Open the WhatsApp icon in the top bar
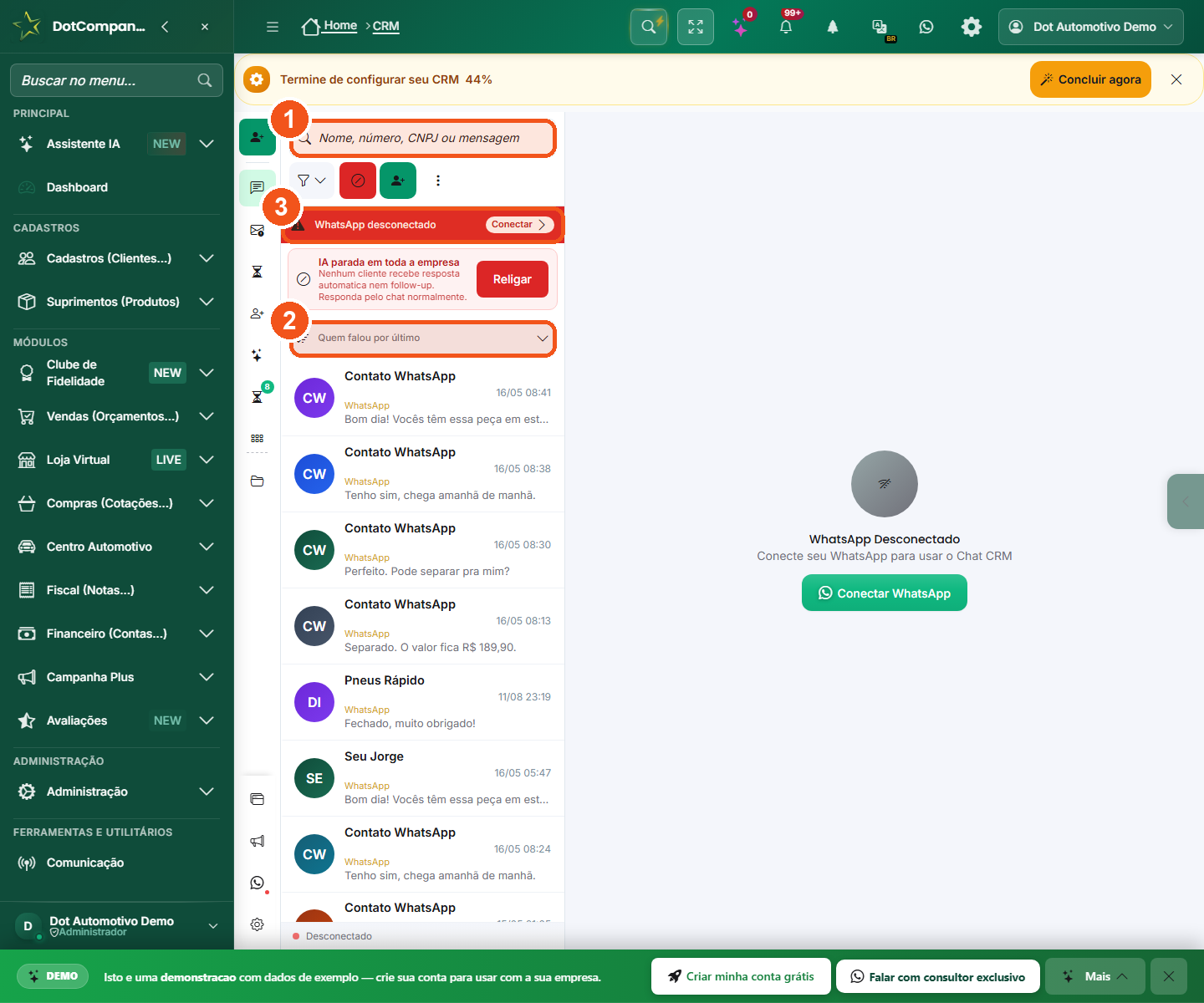1204x1003 pixels. tap(926, 27)
